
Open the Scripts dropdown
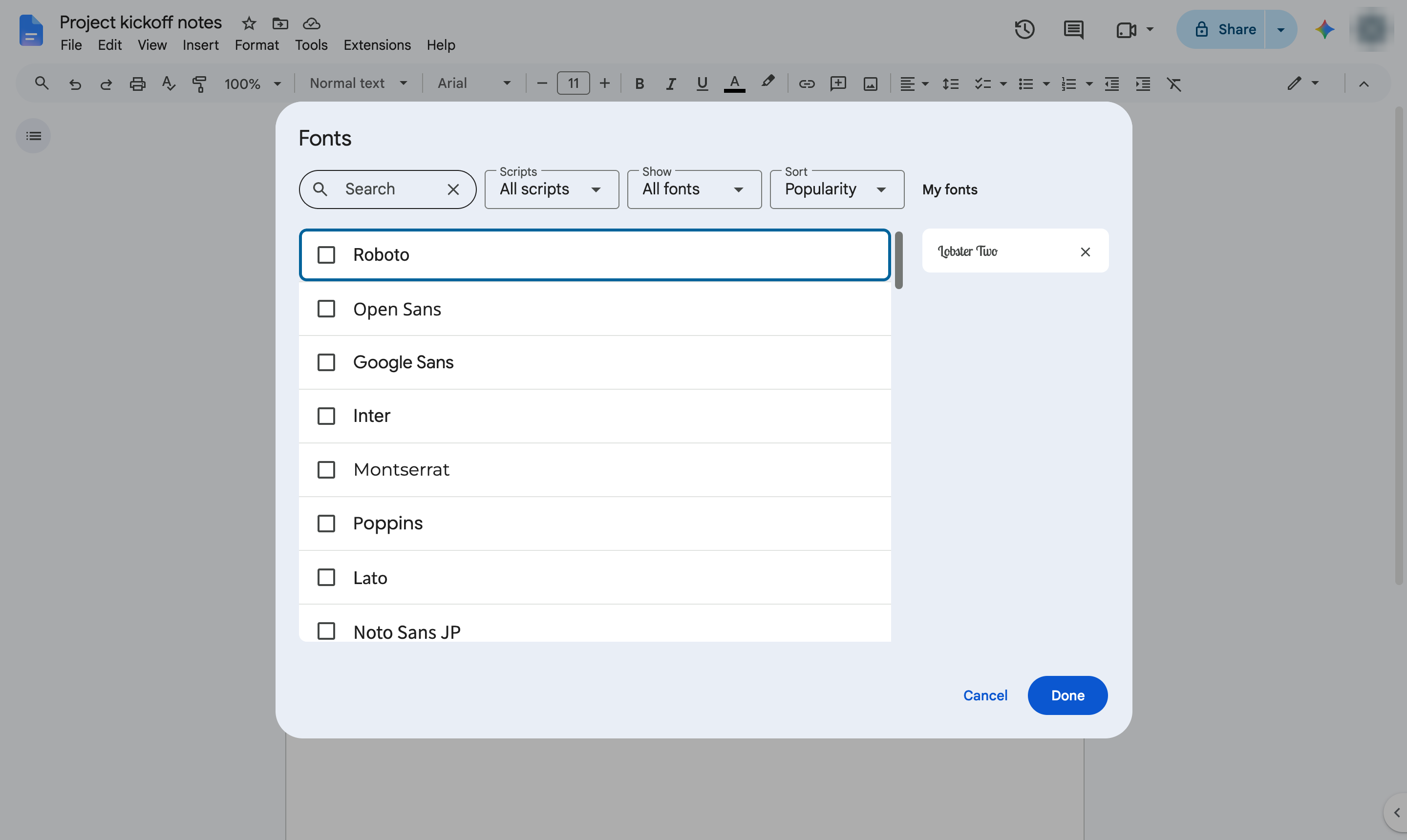552,189
